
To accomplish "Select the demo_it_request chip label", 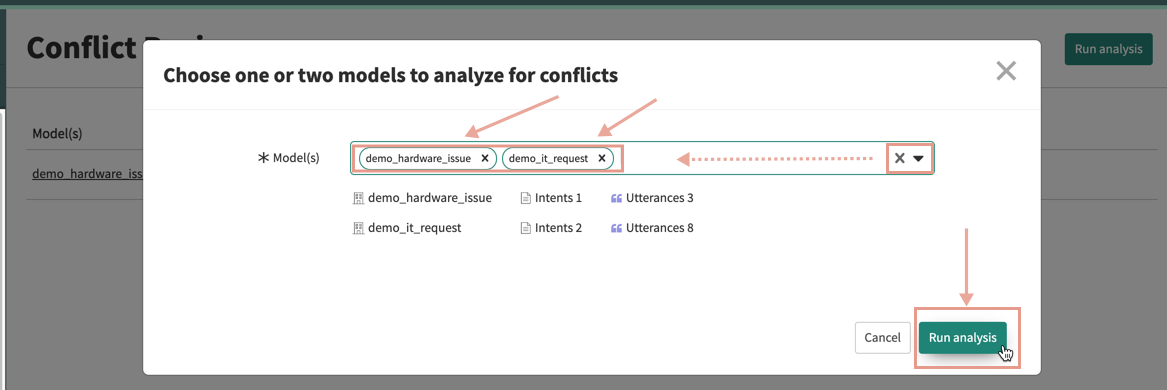I will 549,159.
